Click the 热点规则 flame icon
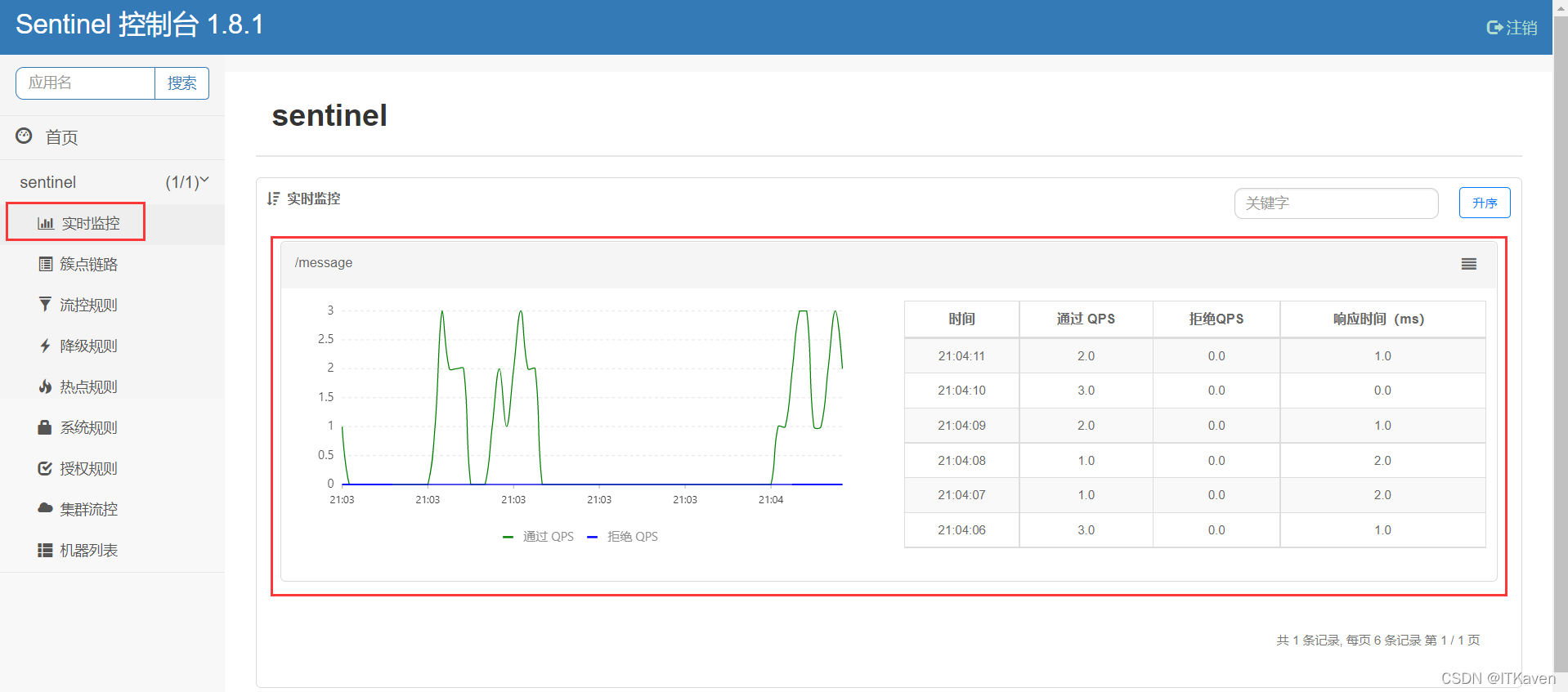Image resolution: width=1568 pixels, height=692 pixels. coord(45,386)
